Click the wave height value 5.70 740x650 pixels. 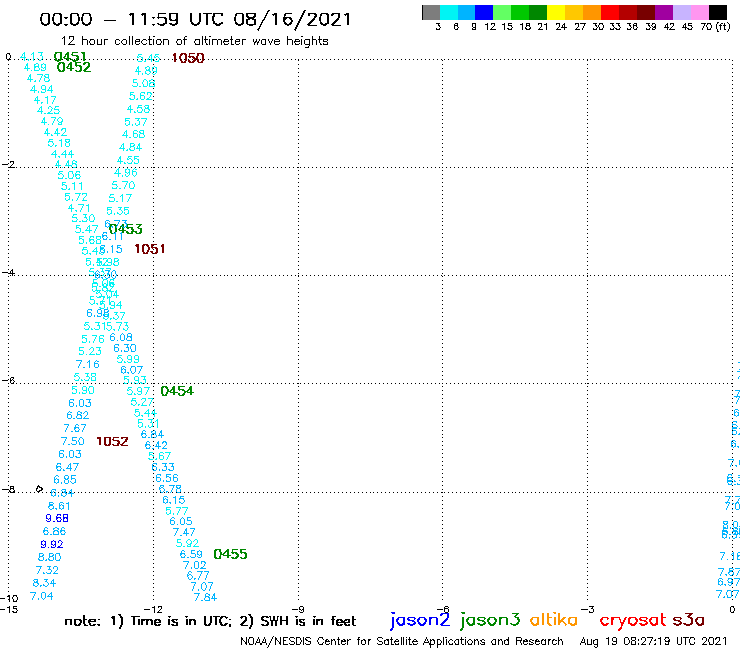click(123, 186)
